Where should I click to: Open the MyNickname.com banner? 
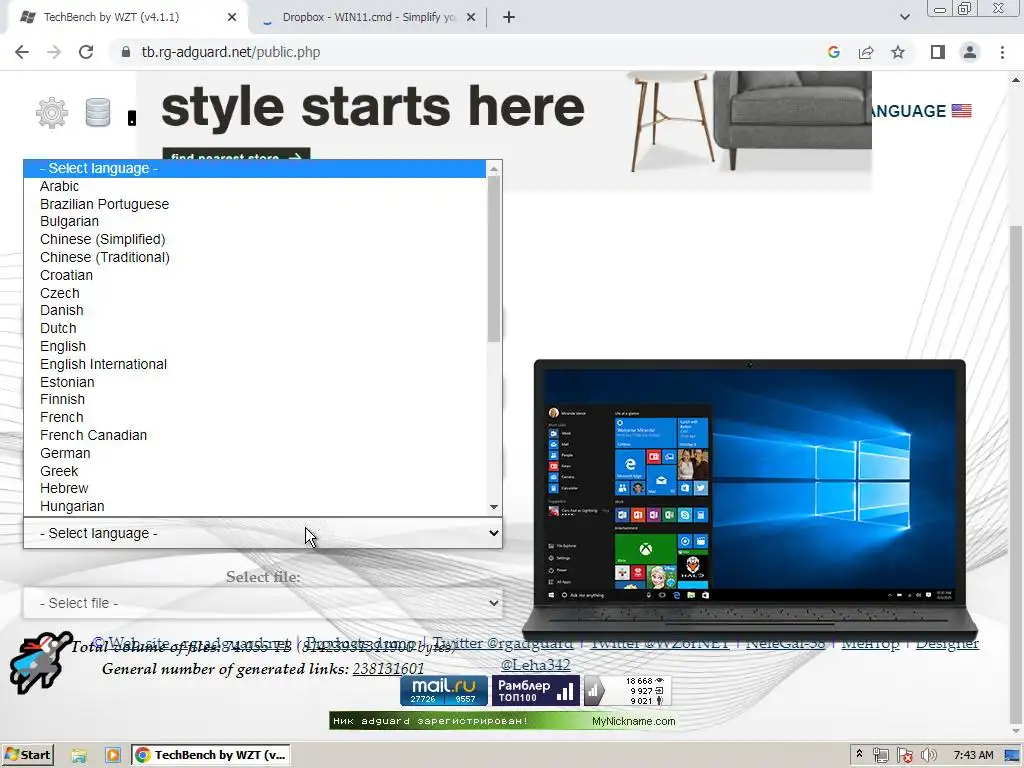[x=503, y=721]
